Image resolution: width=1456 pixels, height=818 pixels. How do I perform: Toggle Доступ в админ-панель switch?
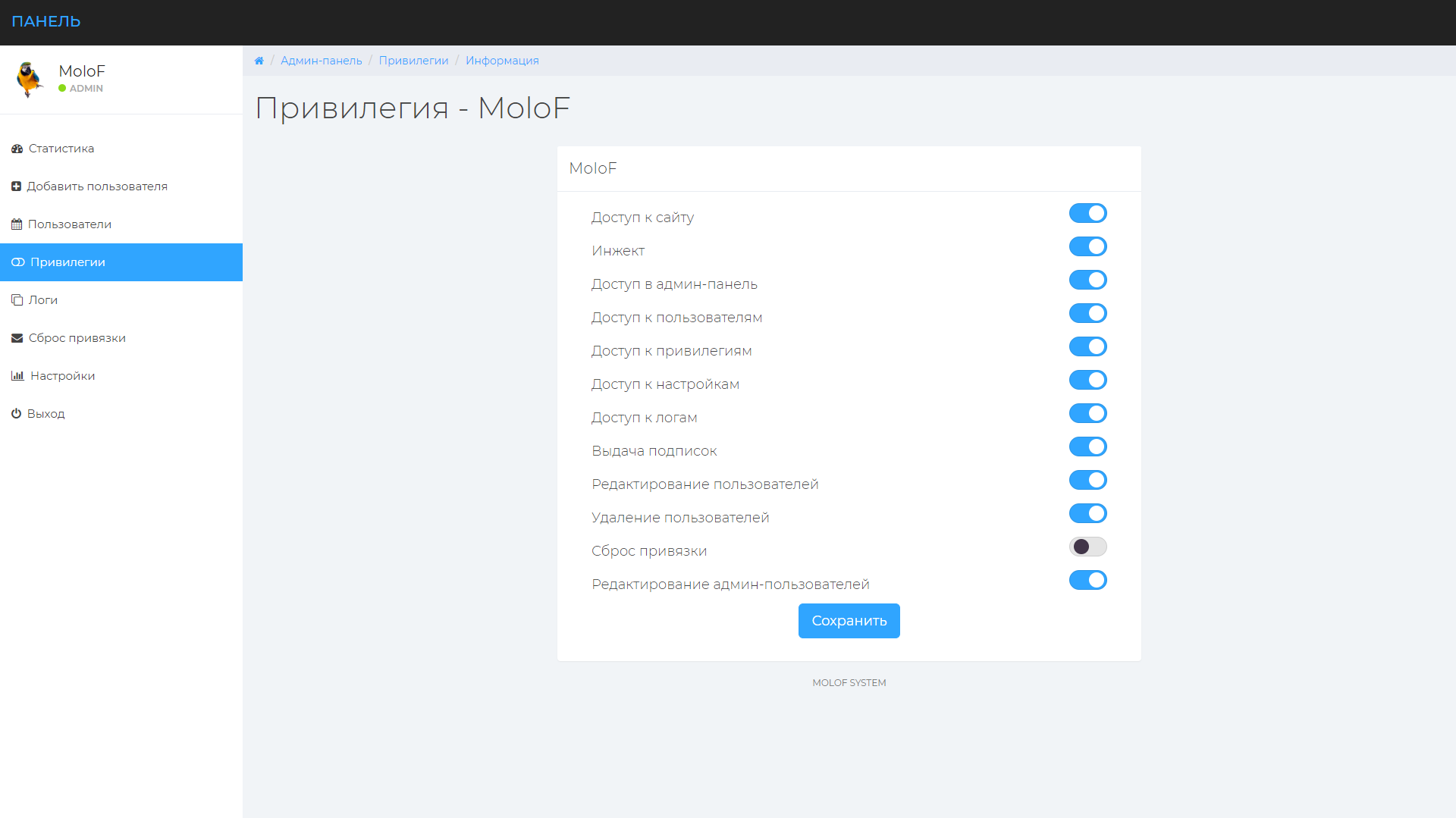(x=1088, y=280)
